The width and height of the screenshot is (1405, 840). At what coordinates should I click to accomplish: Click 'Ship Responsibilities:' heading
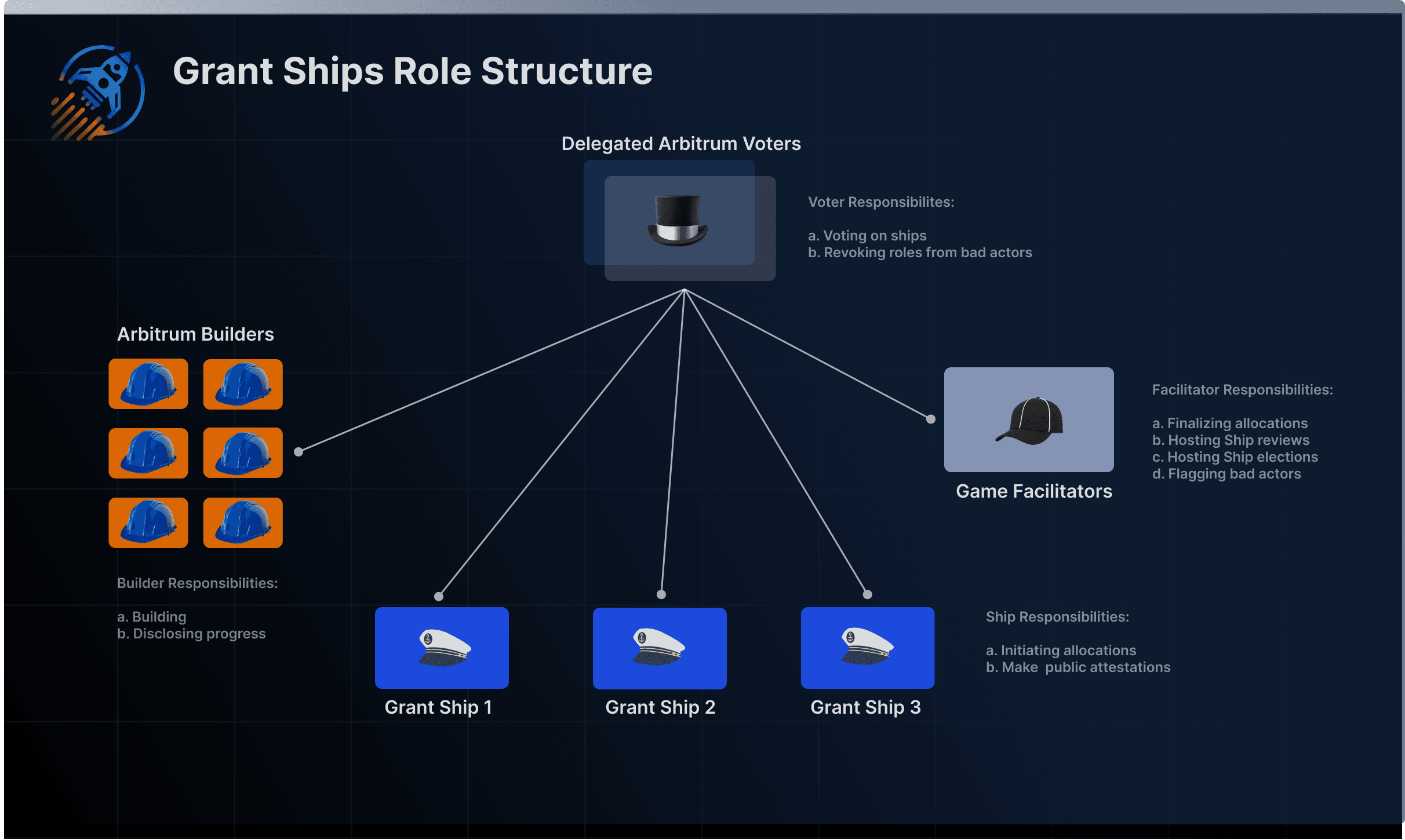(1057, 617)
